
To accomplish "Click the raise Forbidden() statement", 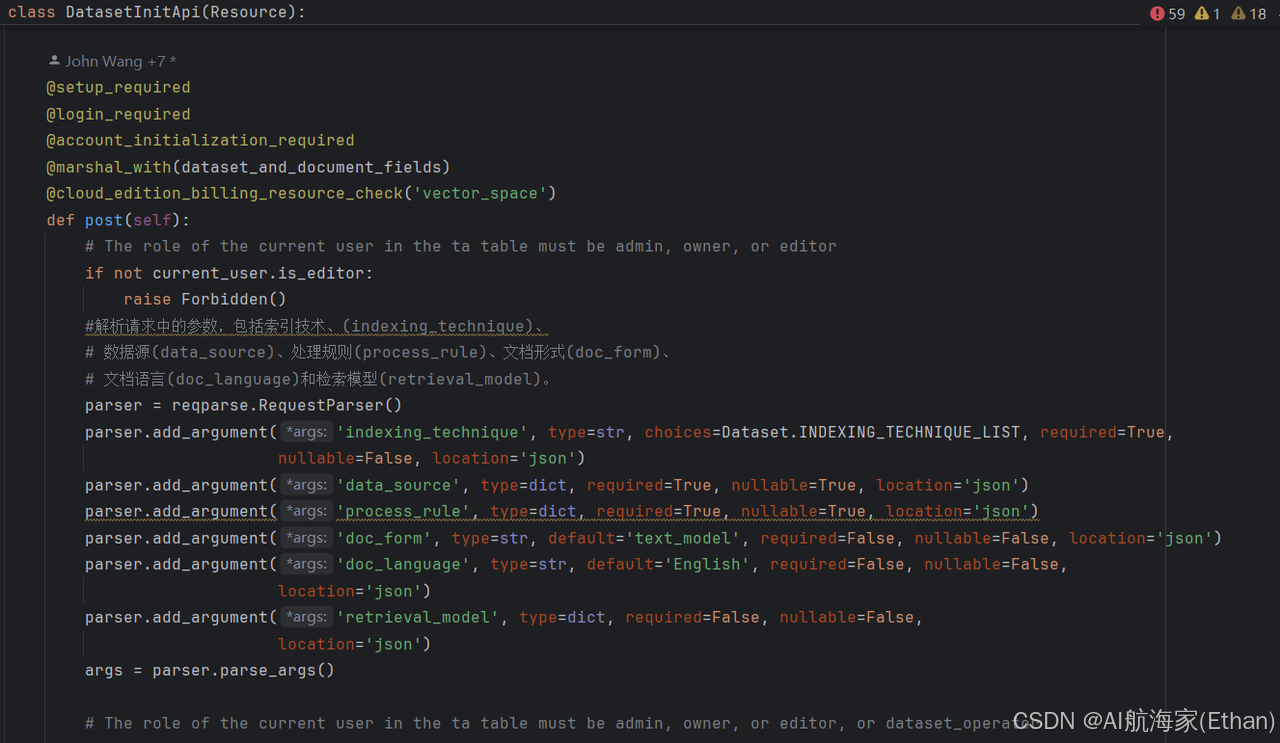I will 205,299.
